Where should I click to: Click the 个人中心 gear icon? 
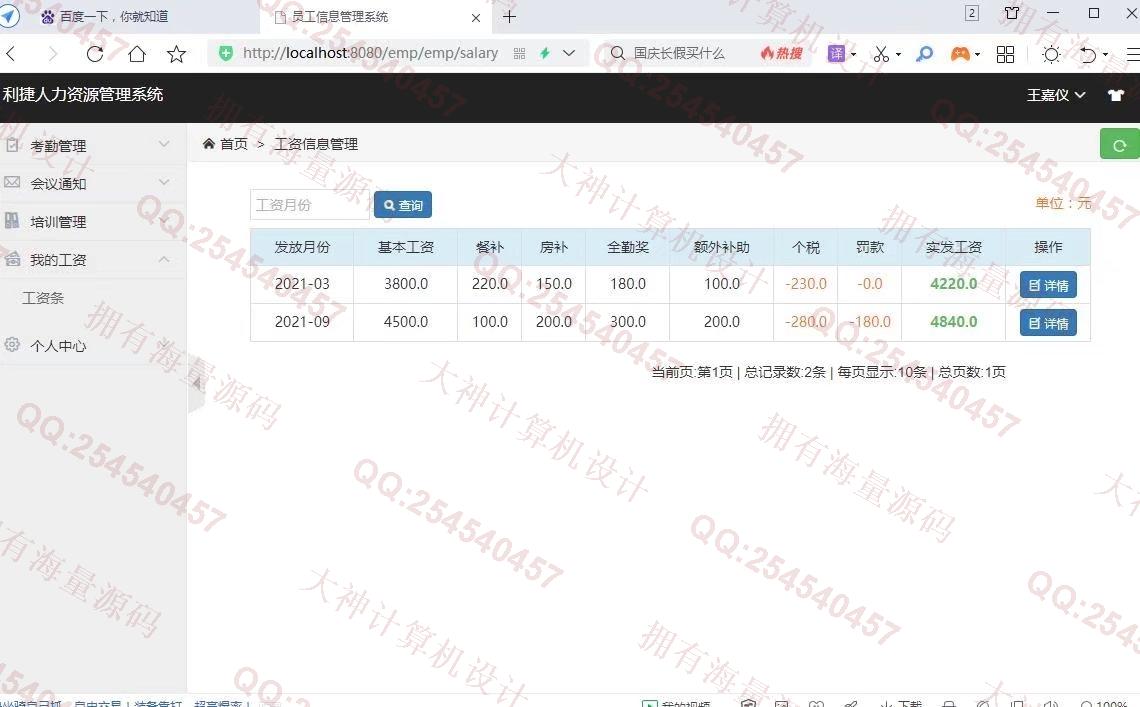pyautogui.click(x=12, y=345)
